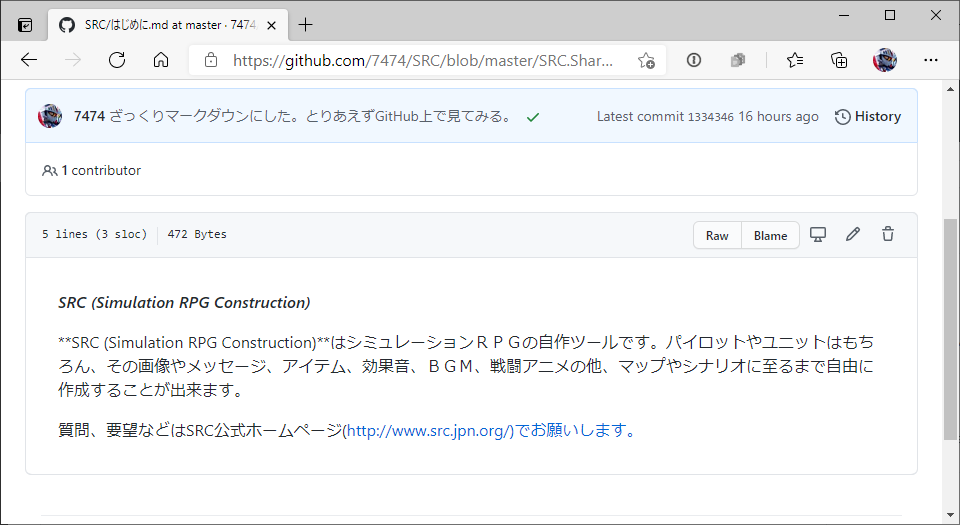The image size is (960, 525).
Task: Click the page scrollbar thumb
Action: coord(950,329)
